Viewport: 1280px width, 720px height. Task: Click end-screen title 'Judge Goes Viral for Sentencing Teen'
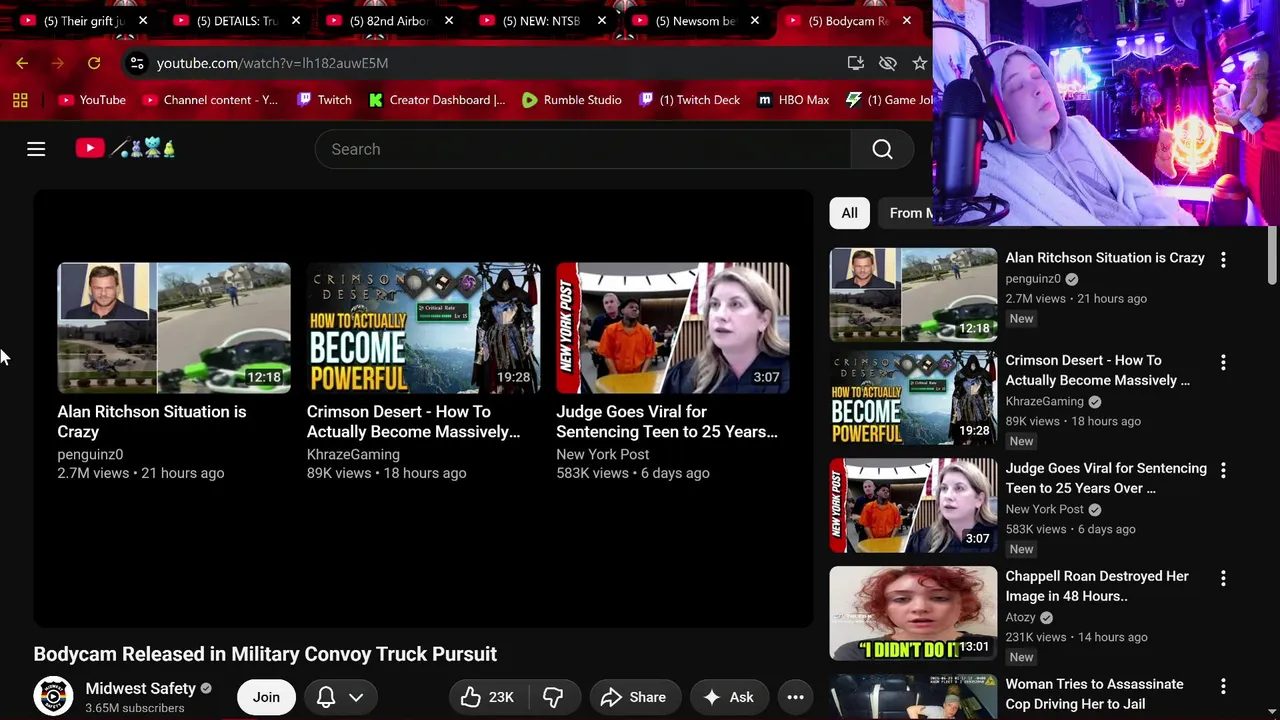667,422
